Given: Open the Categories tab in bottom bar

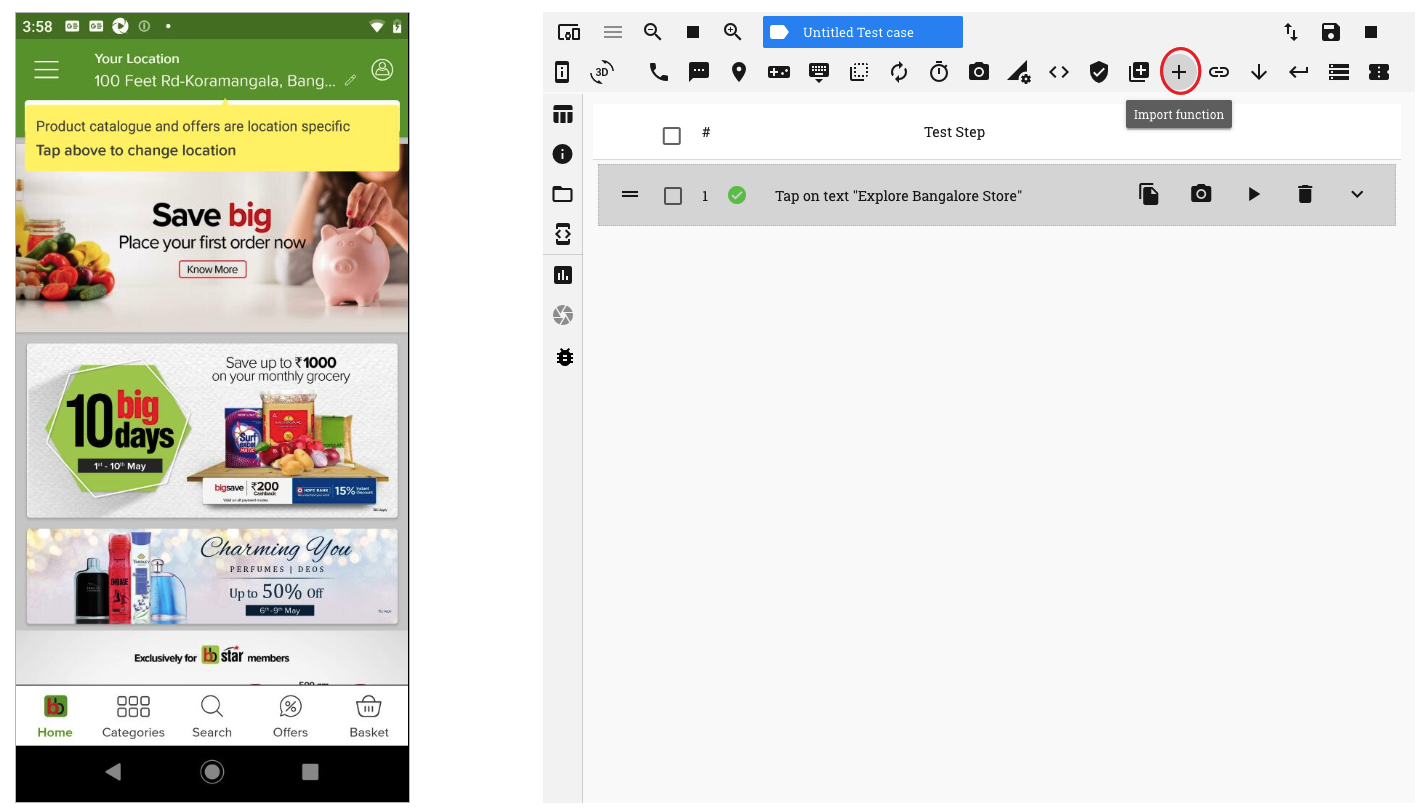Looking at the screenshot, I should (133, 717).
